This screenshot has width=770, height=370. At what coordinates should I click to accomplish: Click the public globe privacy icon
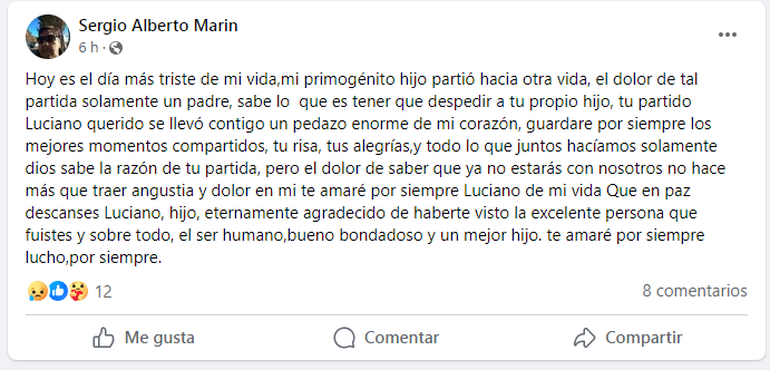click(x=116, y=48)
